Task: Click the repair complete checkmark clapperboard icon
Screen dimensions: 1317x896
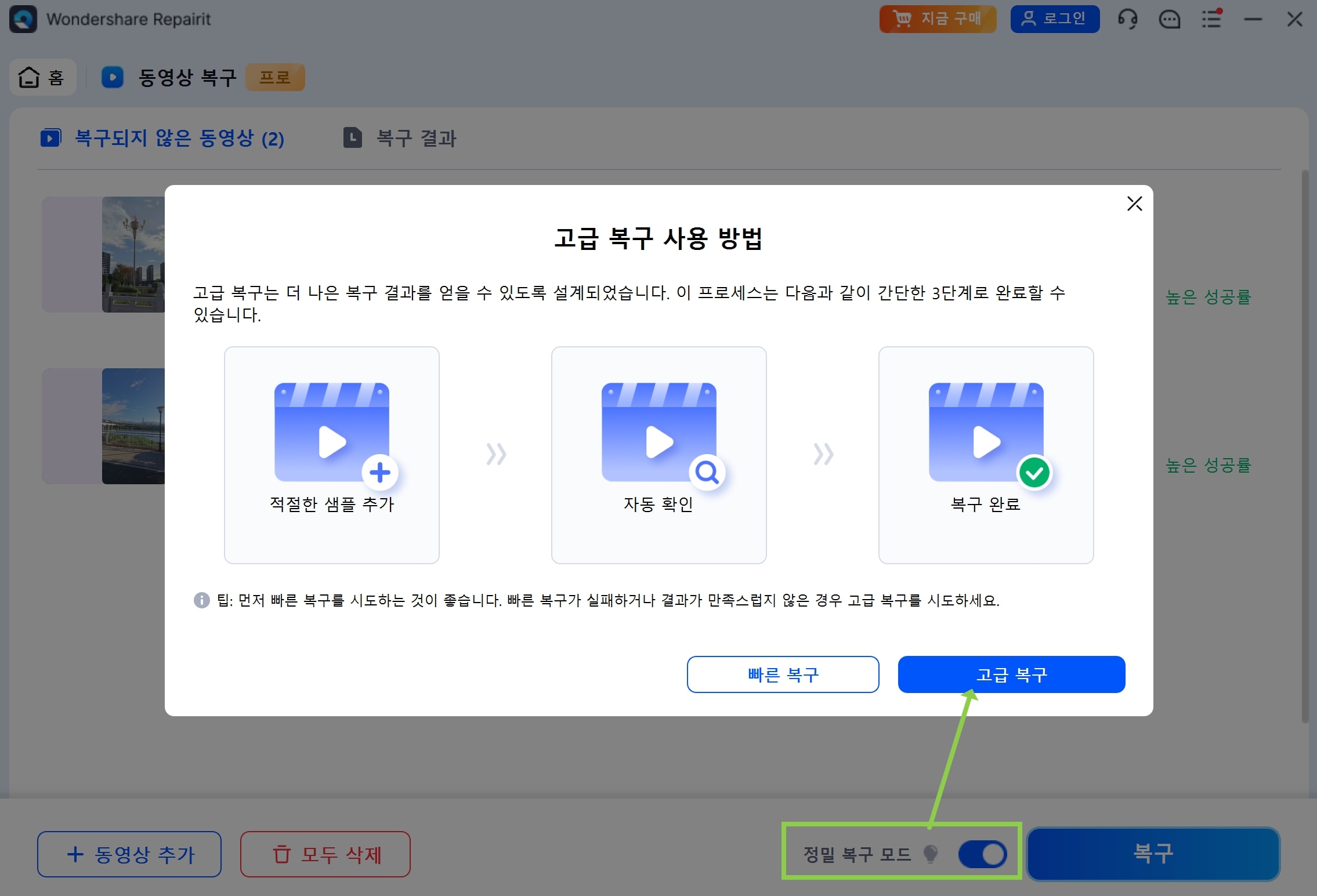Action: coord(987,433)
